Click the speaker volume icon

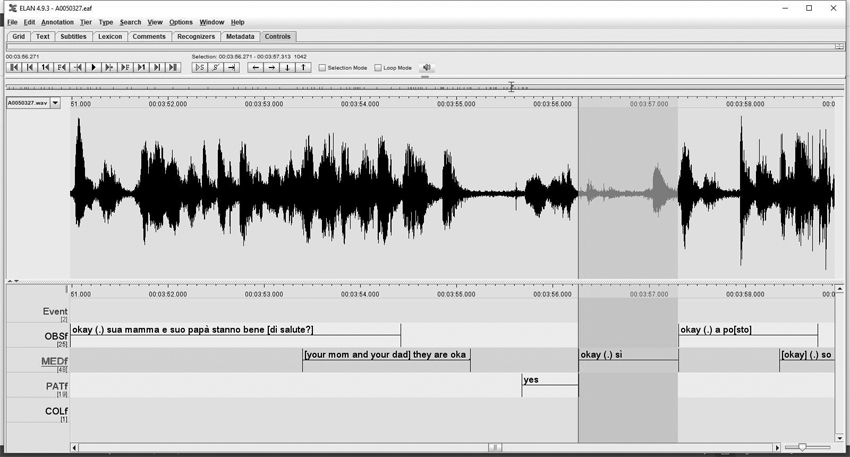click(427, 67)
